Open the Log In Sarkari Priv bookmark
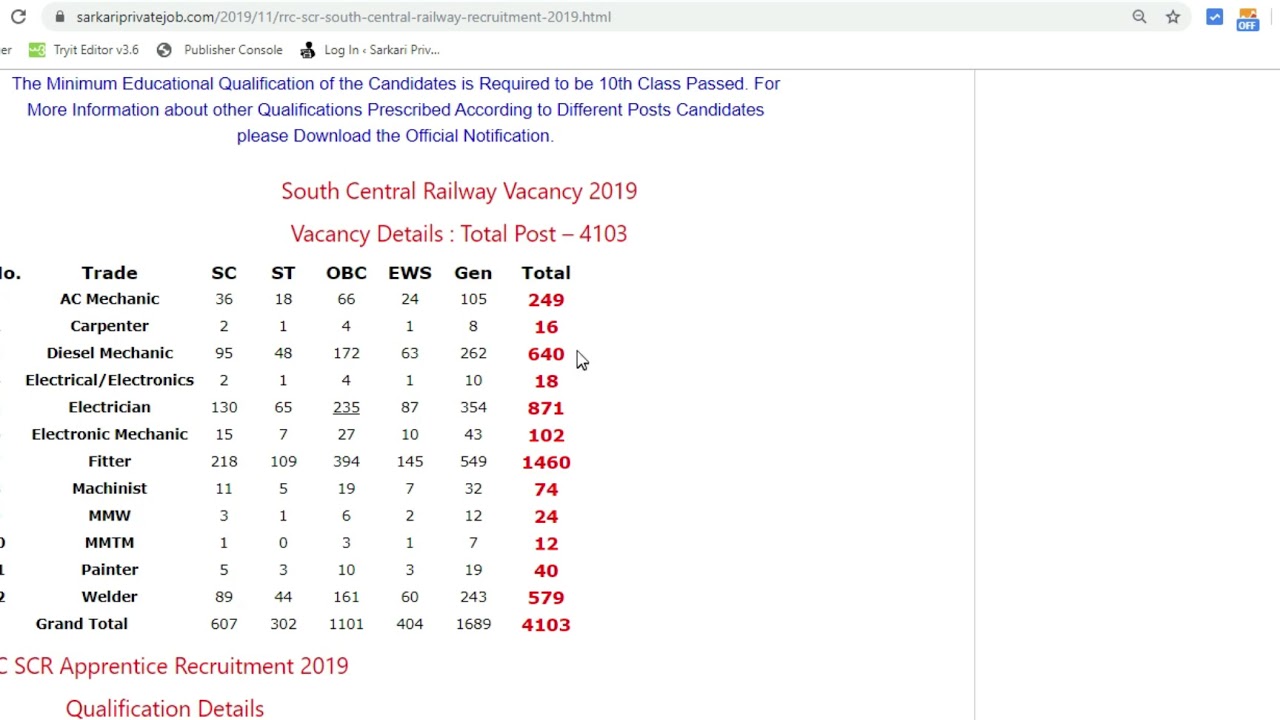This screenshot has height=720, width=1280. tap(370, 50)
